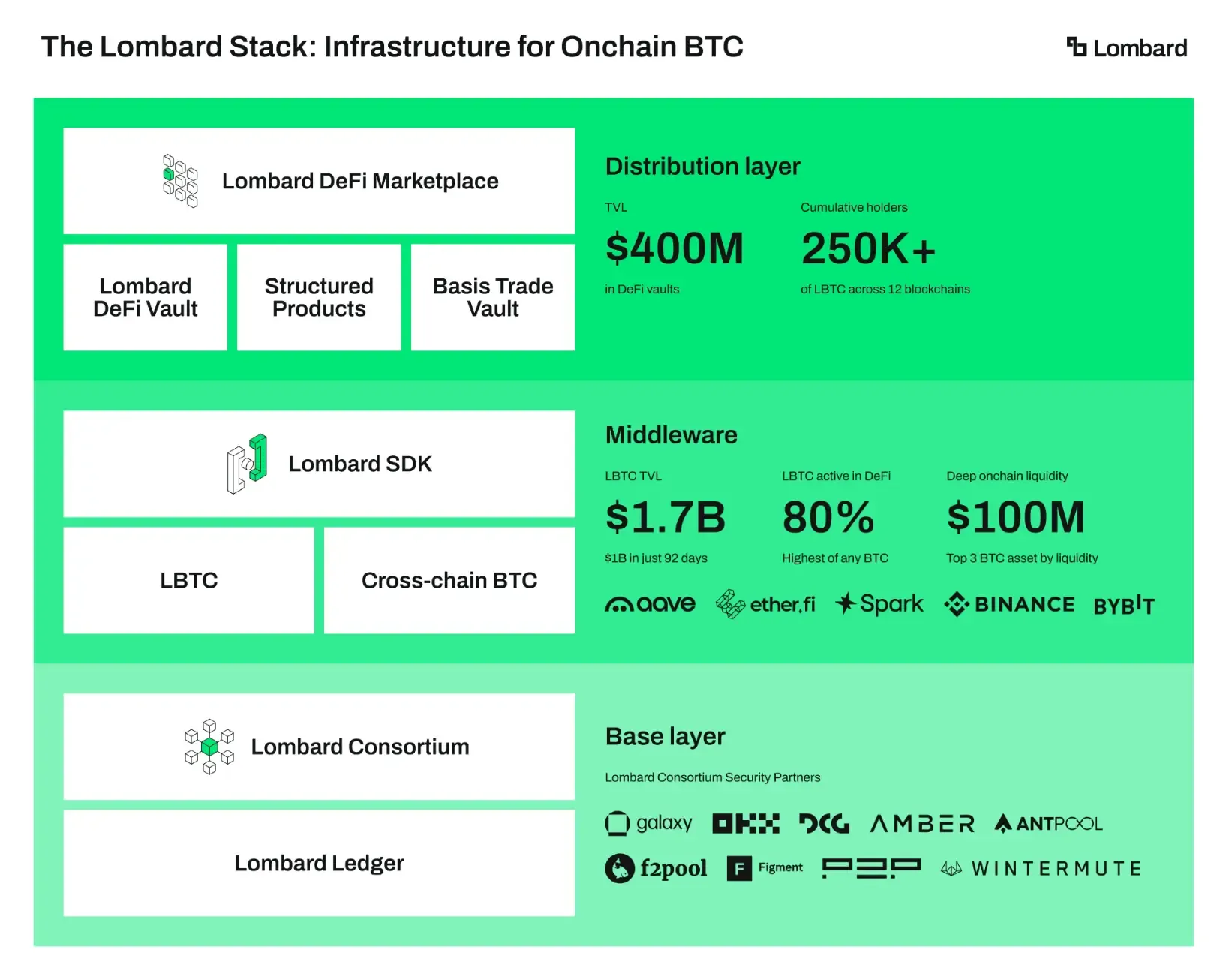Click the Lombard Consortium network icon
This screenshot has height=980, width=1232.
tap(209, 747)
